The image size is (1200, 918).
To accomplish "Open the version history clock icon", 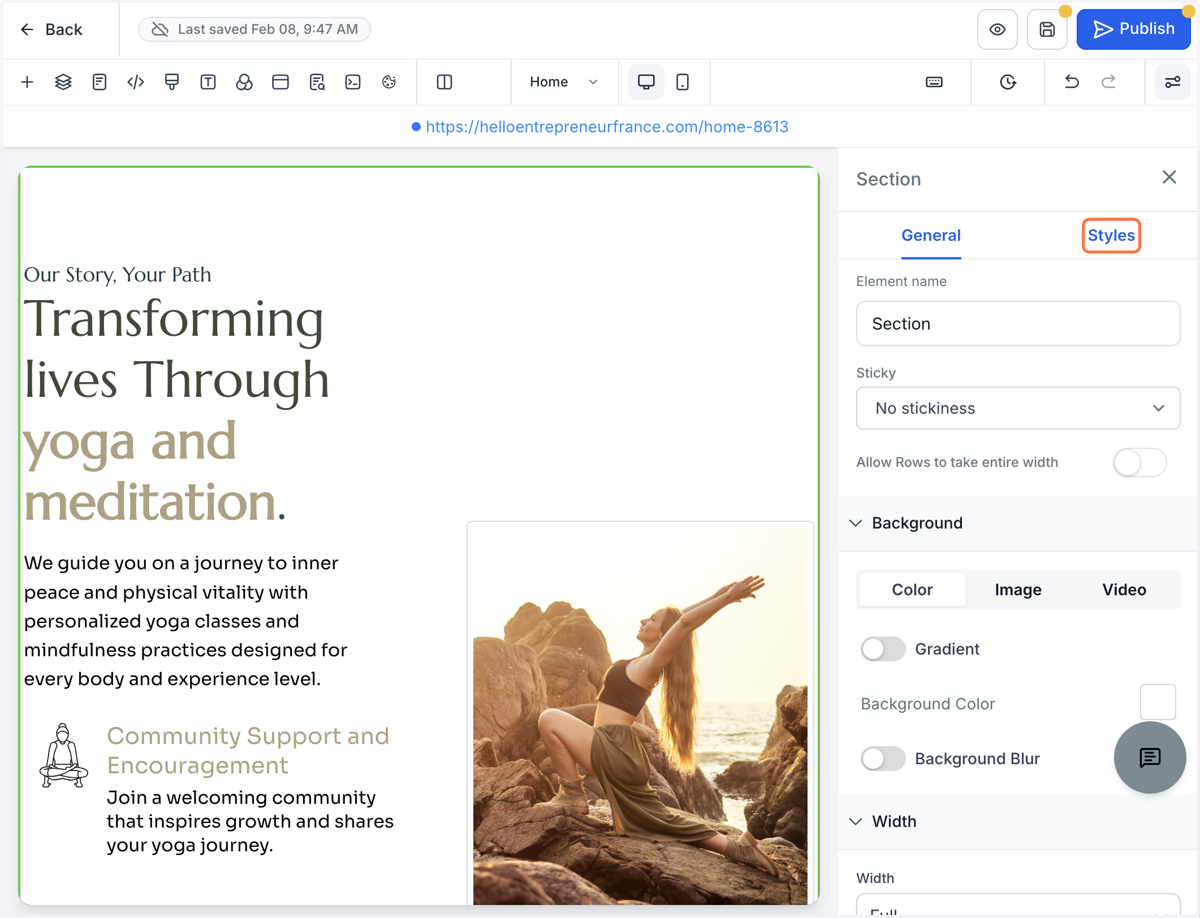I will (1008, 82).
